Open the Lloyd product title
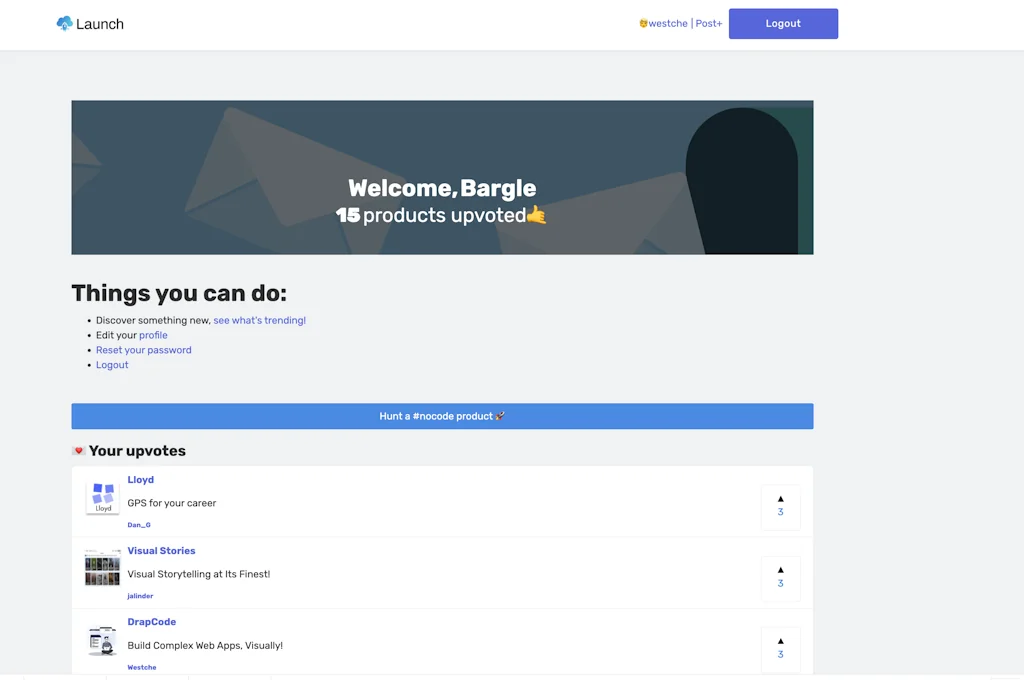Viewport: 1024px width, 680px height. point(140,480)
